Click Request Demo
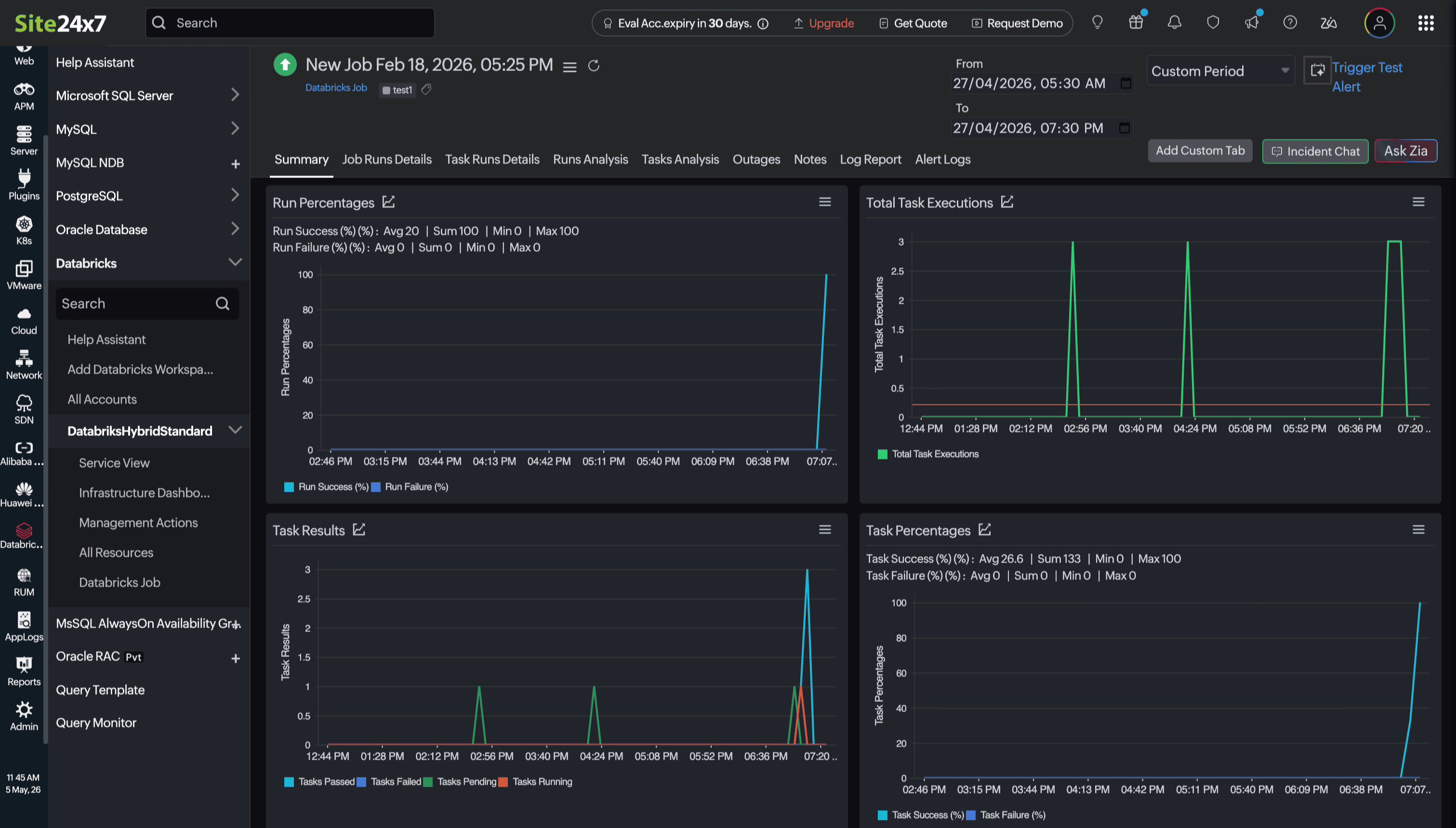1456x828 pixels. coord(1017,23)
